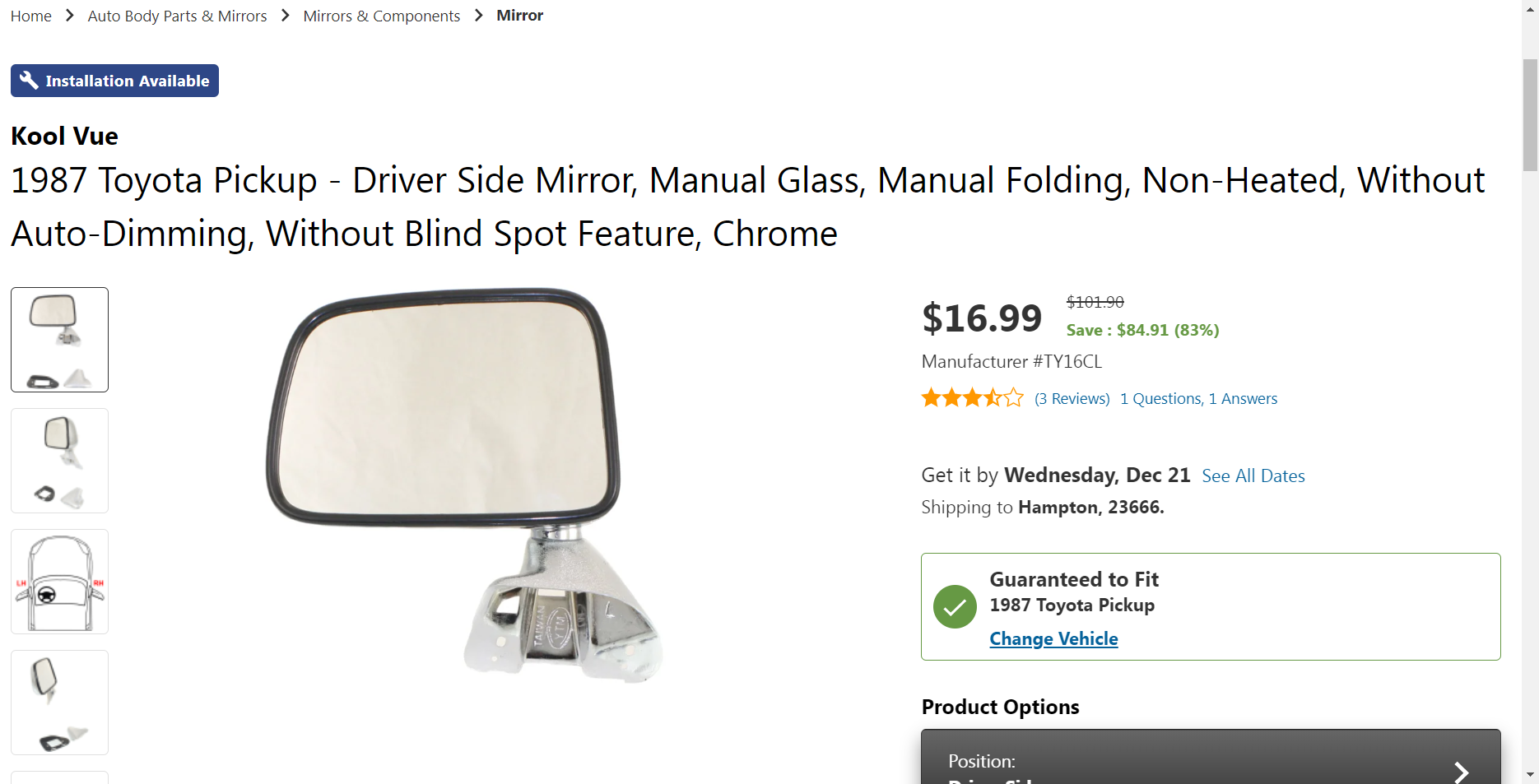1539x784 pixels.
Task: Click See All Dates link
Action: click(1253, 476)
